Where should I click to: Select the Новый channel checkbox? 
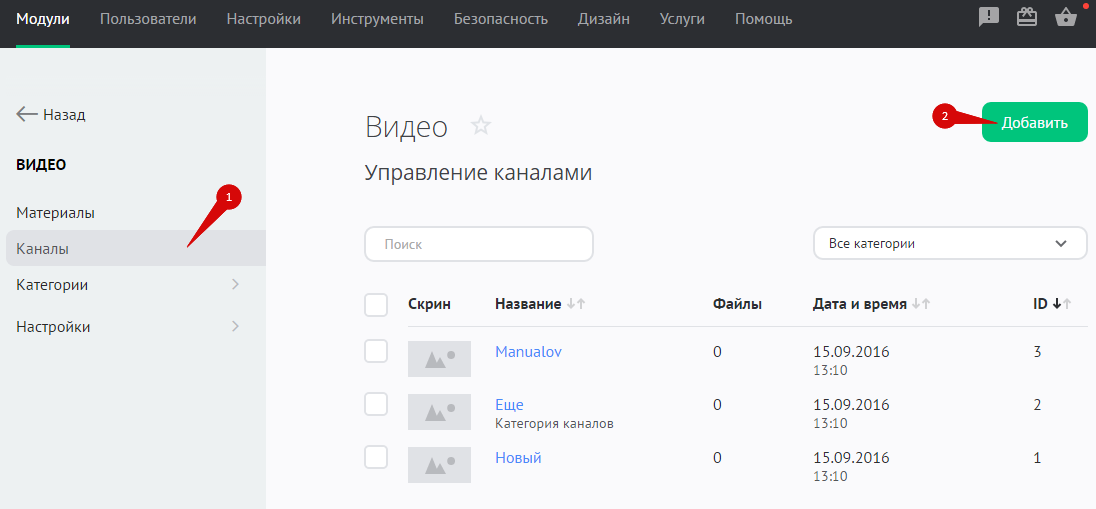[376, 458]
